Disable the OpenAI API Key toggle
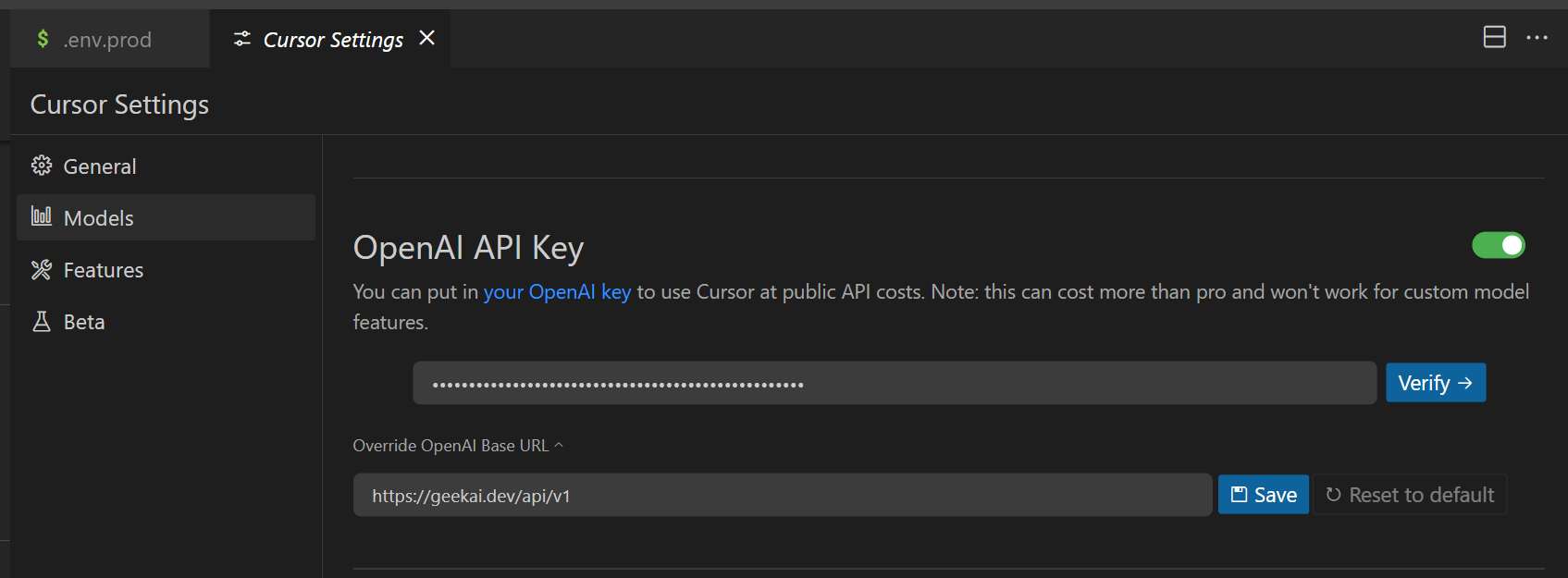 [x=1498, y=245]
